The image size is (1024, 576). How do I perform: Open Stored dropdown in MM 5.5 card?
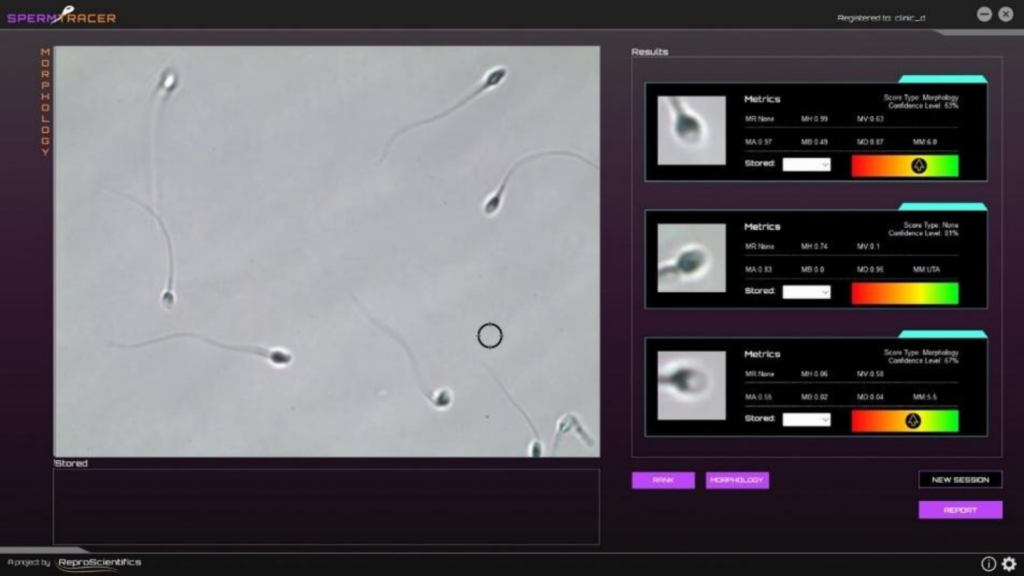[x=807, y=419]
